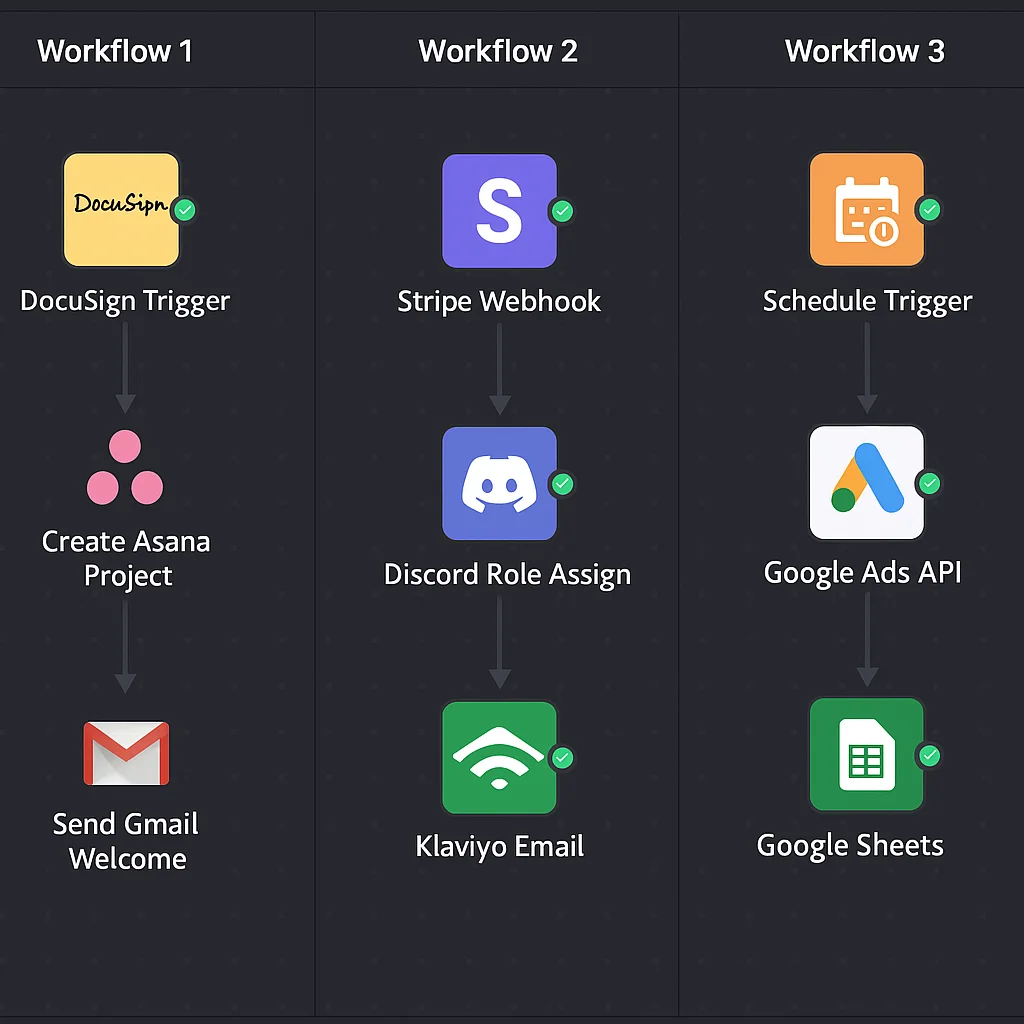Select the connector from Asana to Gmail

tap(125, 647)
